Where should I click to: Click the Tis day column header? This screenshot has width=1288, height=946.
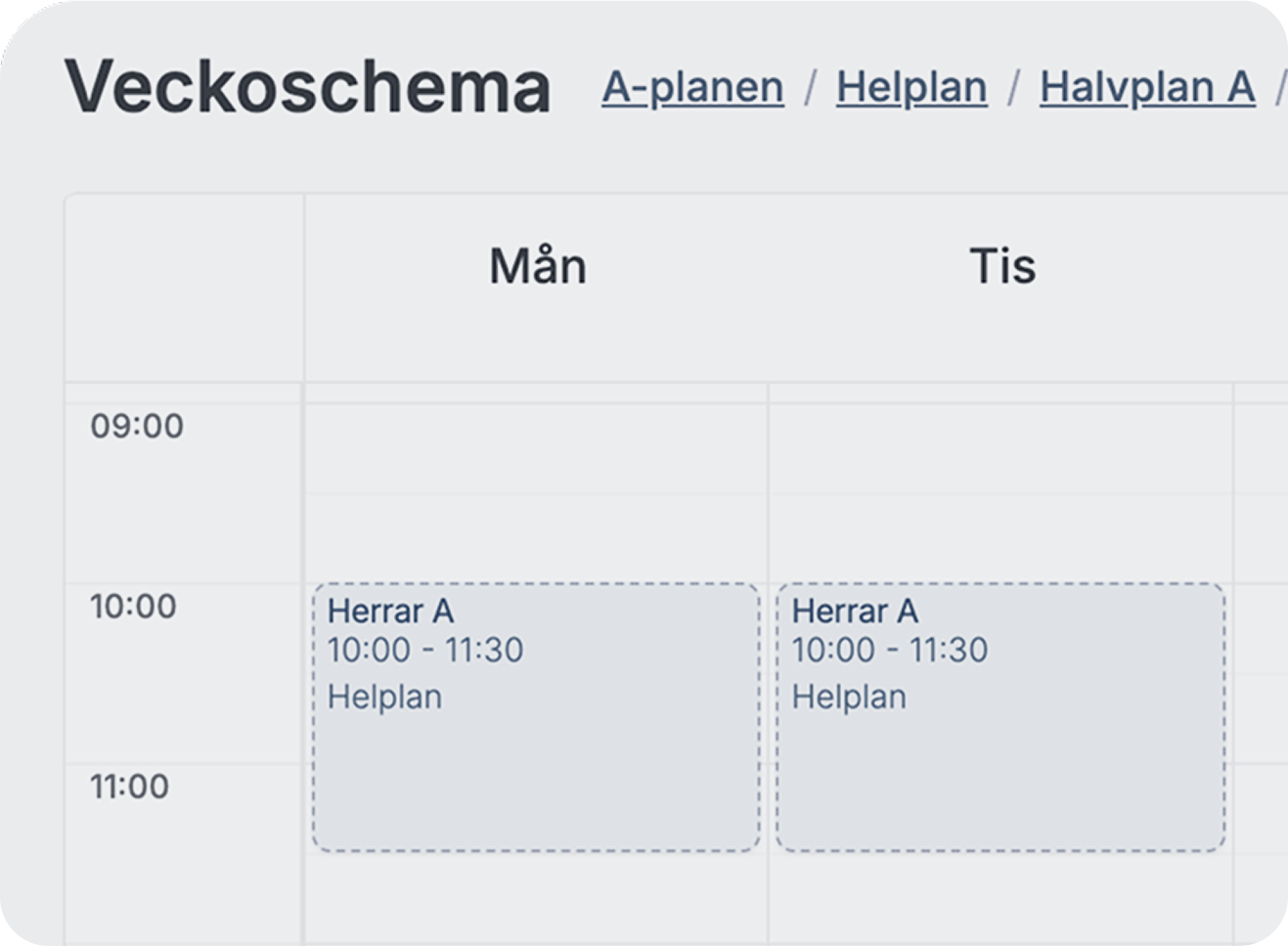(1002, 266)
